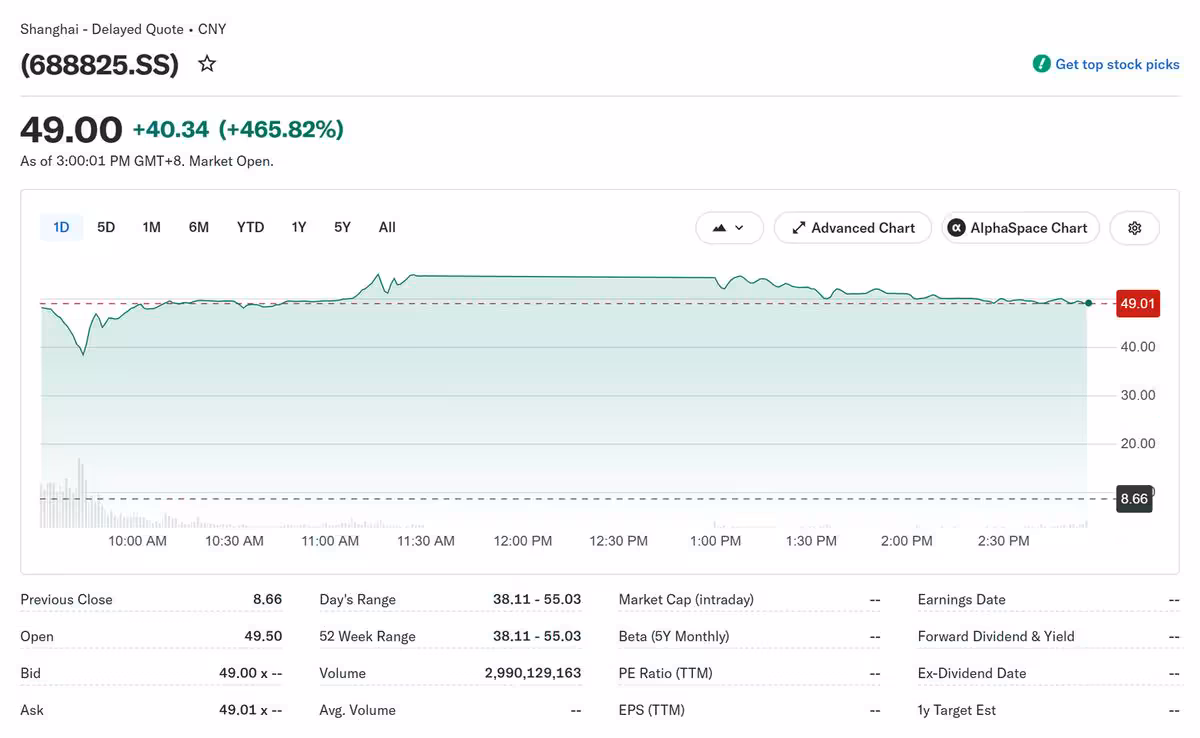
Task: Show All historical range
Action: (387, 227)
